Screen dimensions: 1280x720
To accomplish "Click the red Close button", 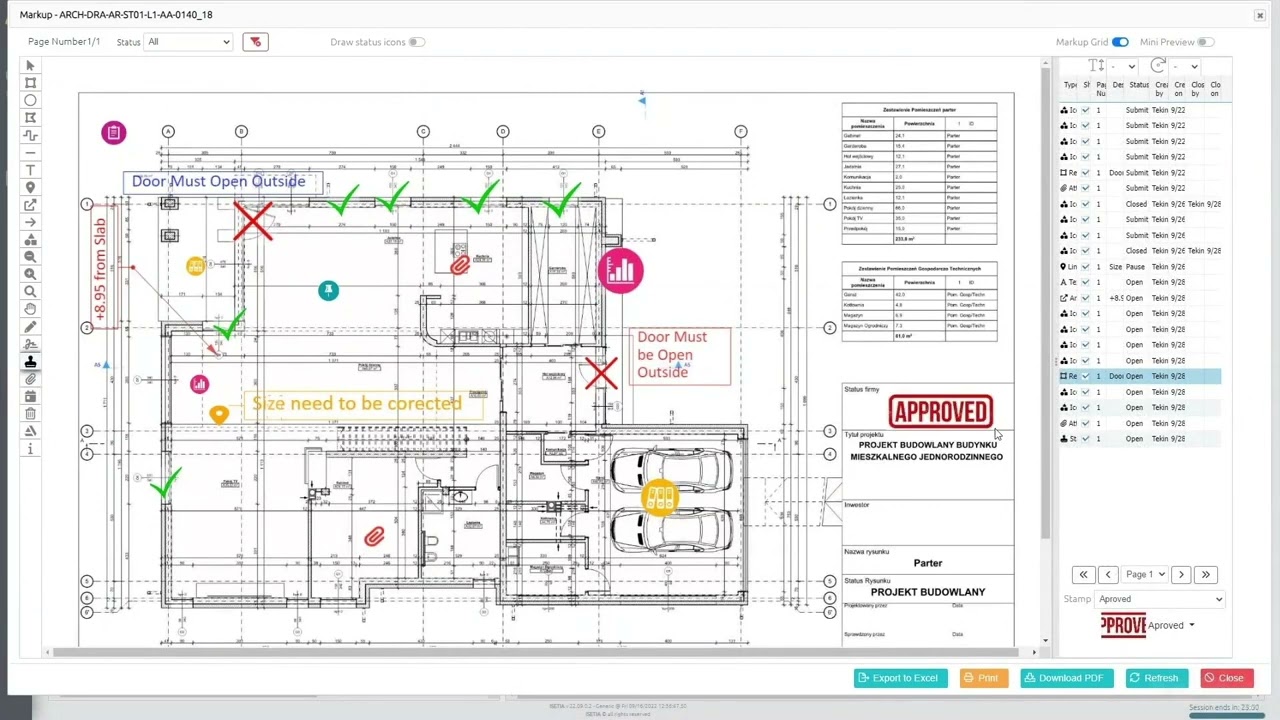I will click(1225, 678).
